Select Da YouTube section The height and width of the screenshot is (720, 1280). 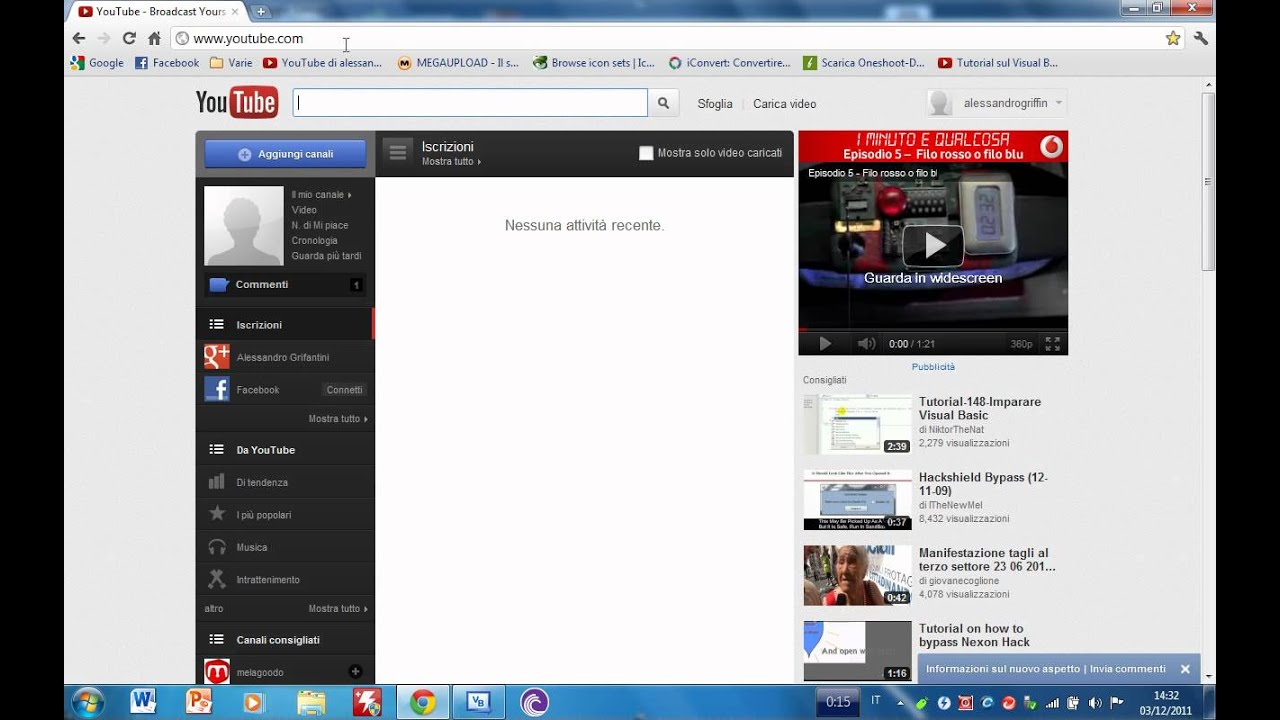285,450
